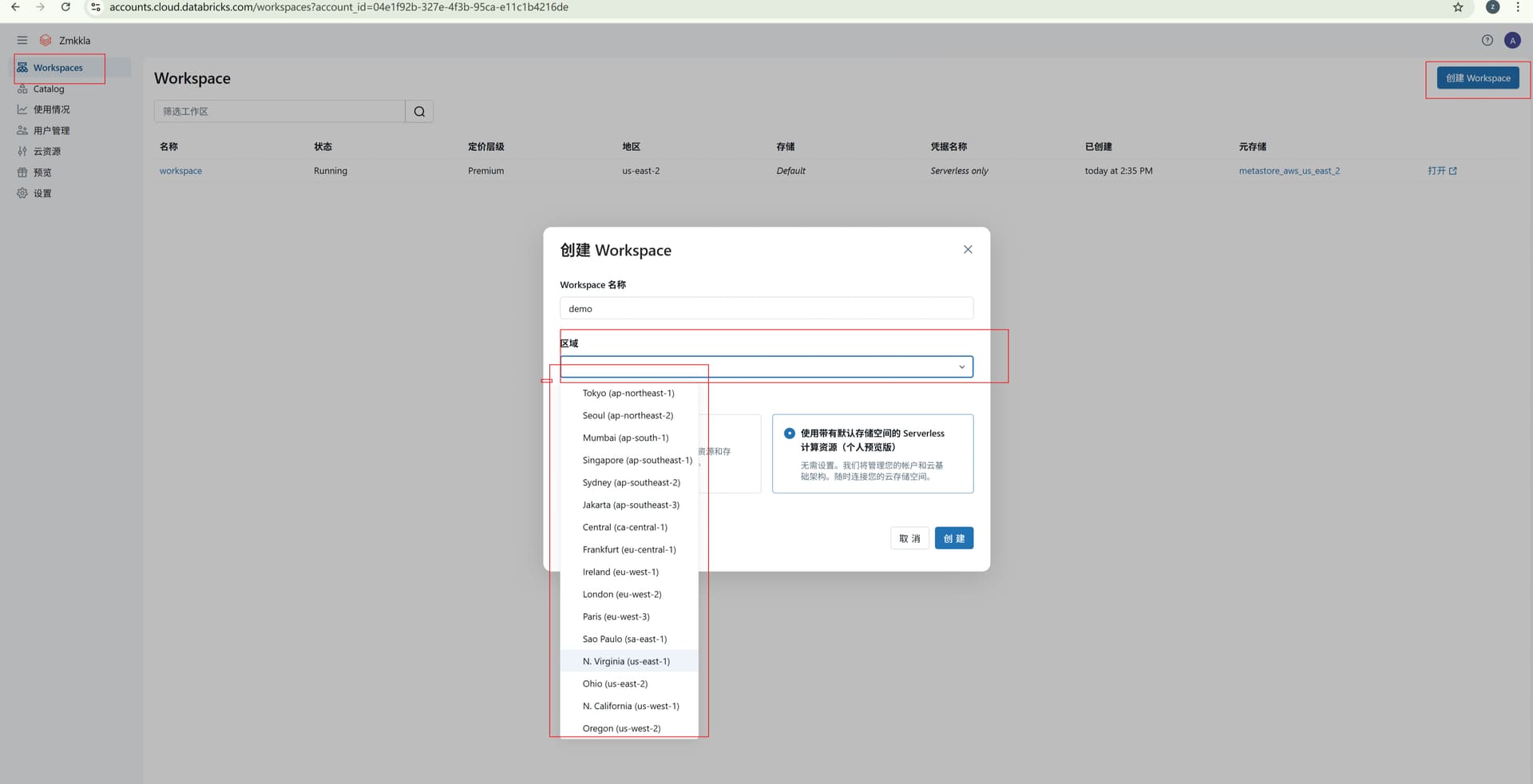Click the Running status cell
The height and width of the screenshot is (784, 1533).
tap(331, 171)
